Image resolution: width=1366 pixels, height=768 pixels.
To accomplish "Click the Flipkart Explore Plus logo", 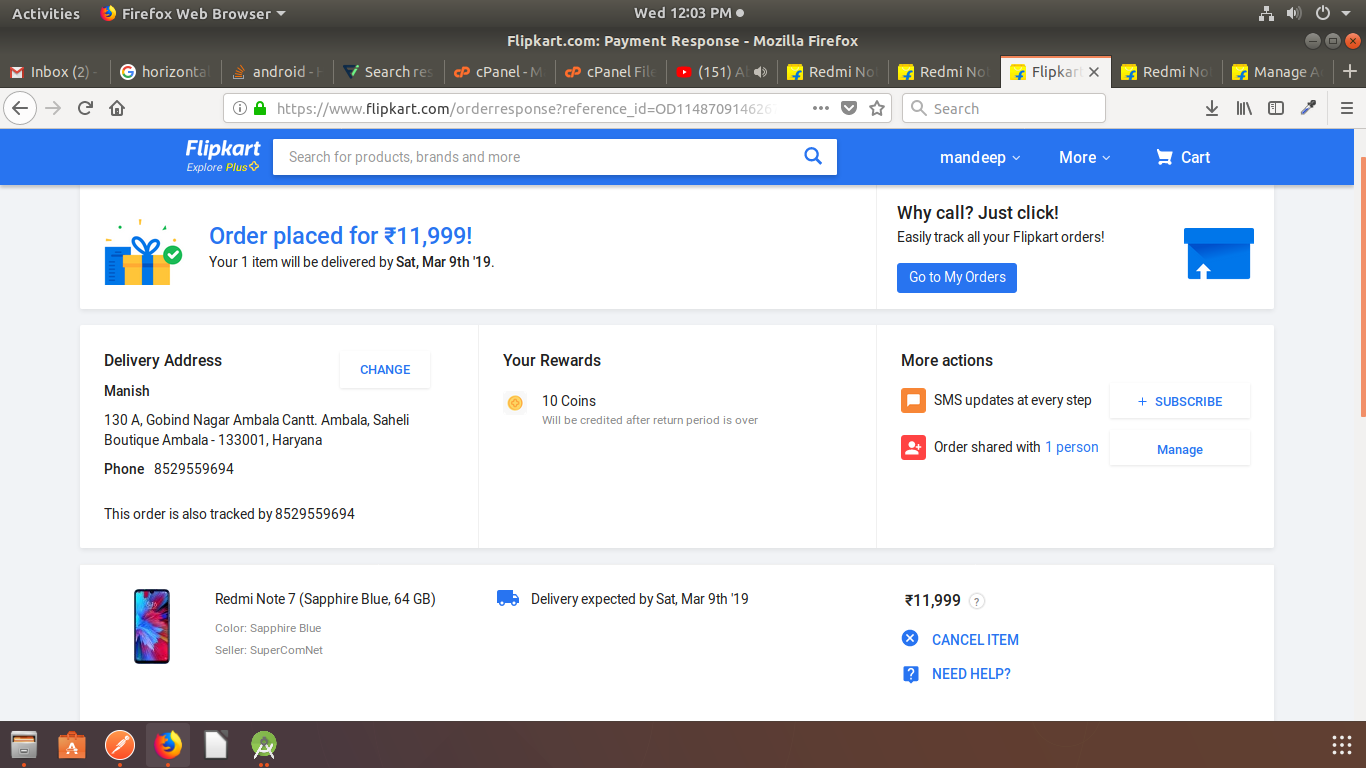I will click(223, 156).
